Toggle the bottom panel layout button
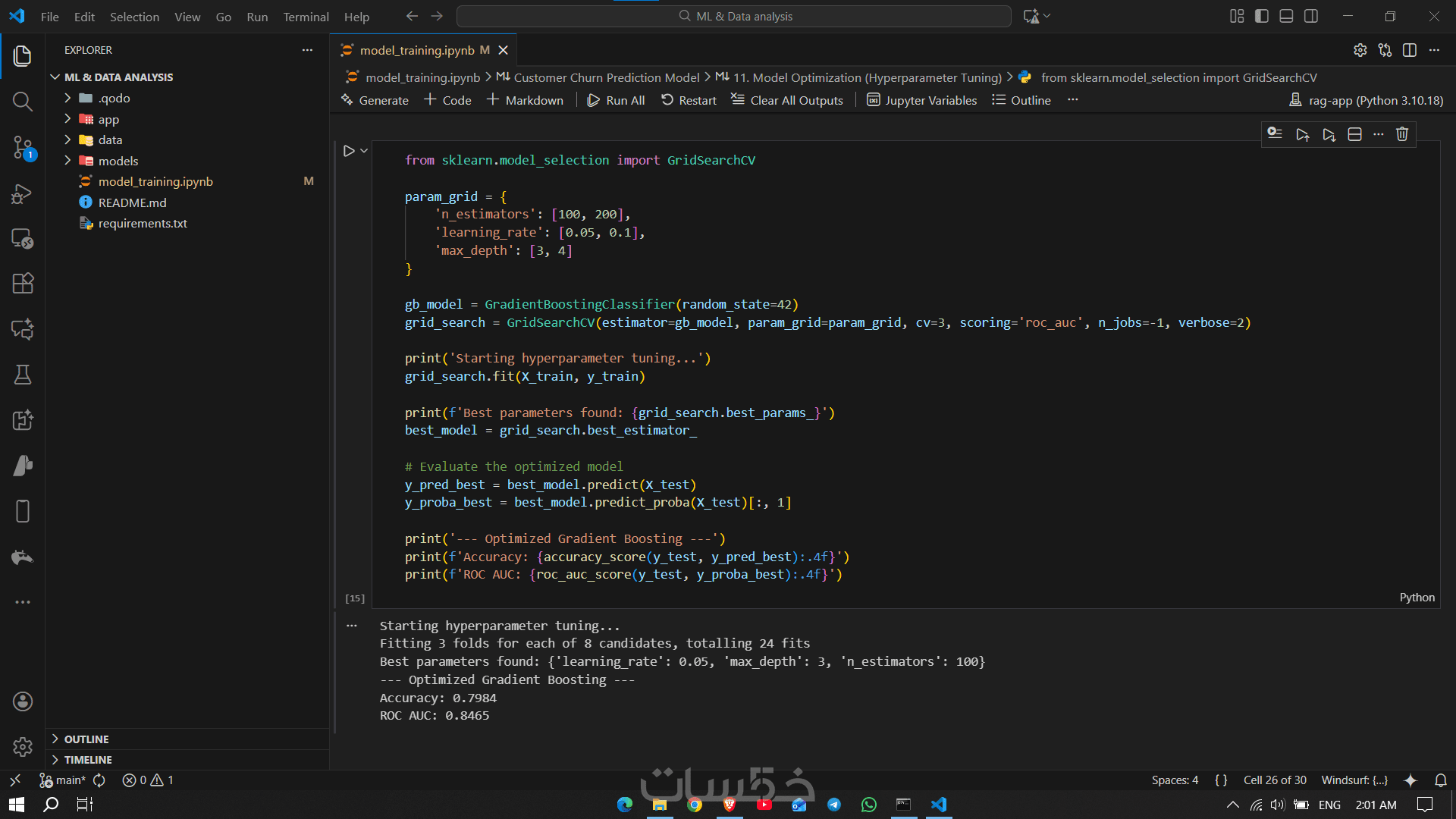This screenshot has width=1456, height=819. click(1286, 16)
